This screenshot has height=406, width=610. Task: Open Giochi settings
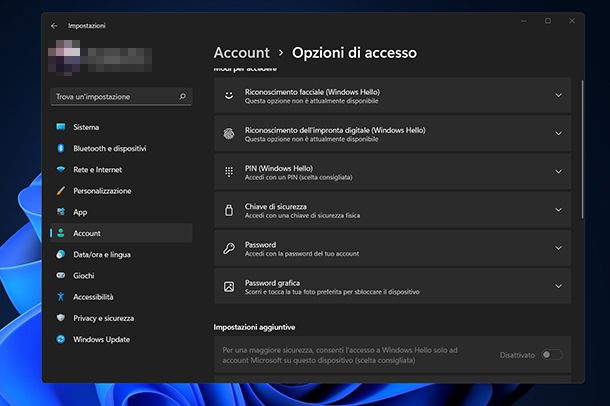[121, 275]
